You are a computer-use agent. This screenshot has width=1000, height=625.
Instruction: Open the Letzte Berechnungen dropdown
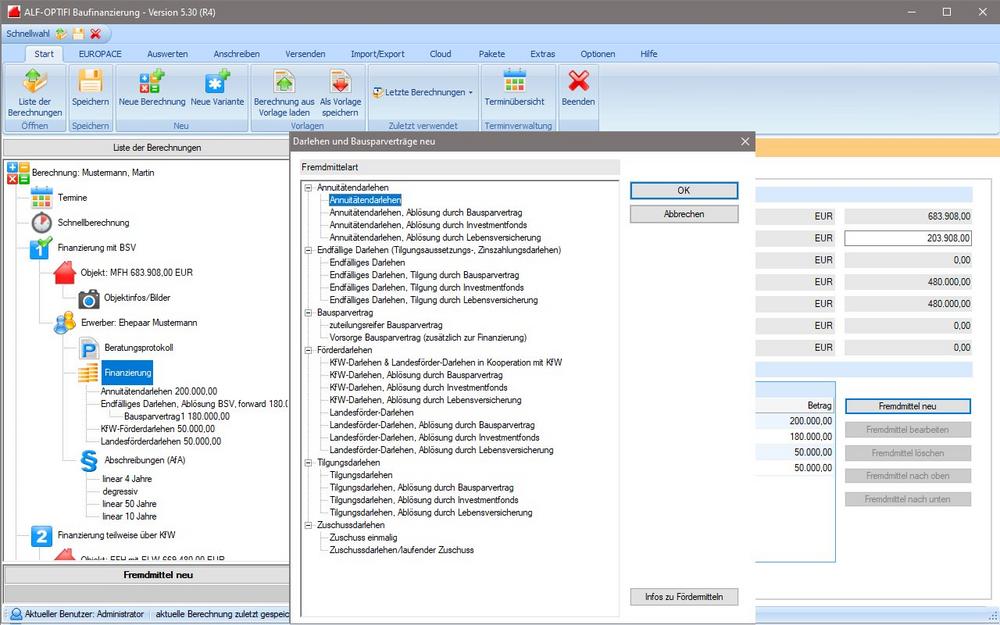pyautogui.click(x=423, y=92)
